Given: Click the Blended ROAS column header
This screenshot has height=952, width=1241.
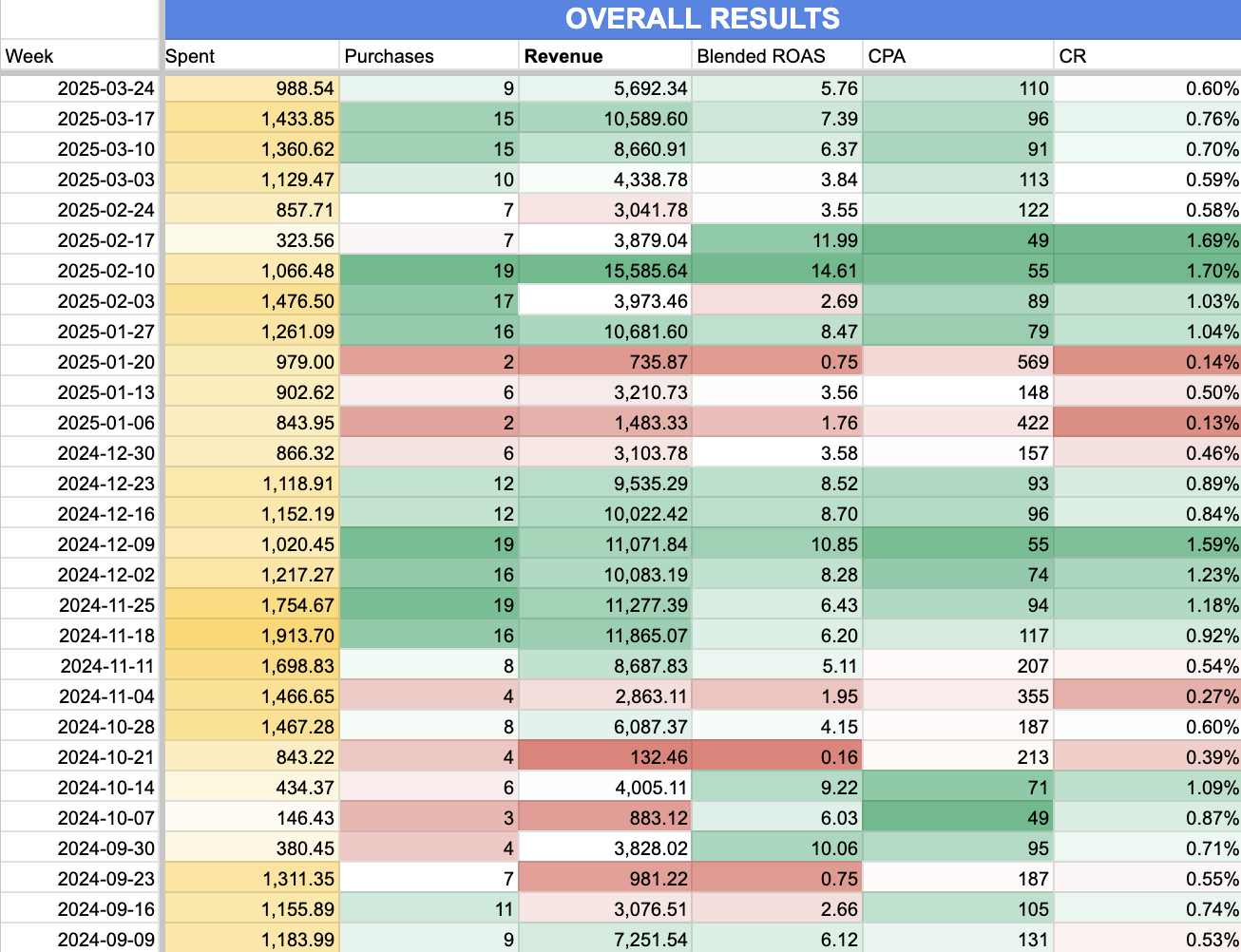Looking at the screenshot, I should (777, 56).
